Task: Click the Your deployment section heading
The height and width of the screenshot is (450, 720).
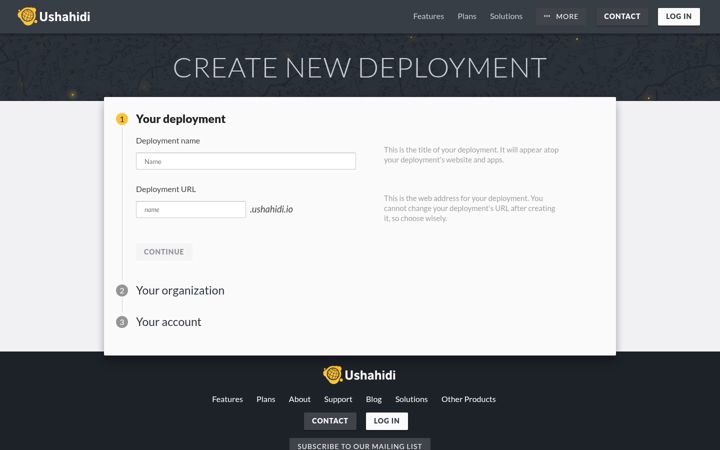Action: tap(180, 119)
